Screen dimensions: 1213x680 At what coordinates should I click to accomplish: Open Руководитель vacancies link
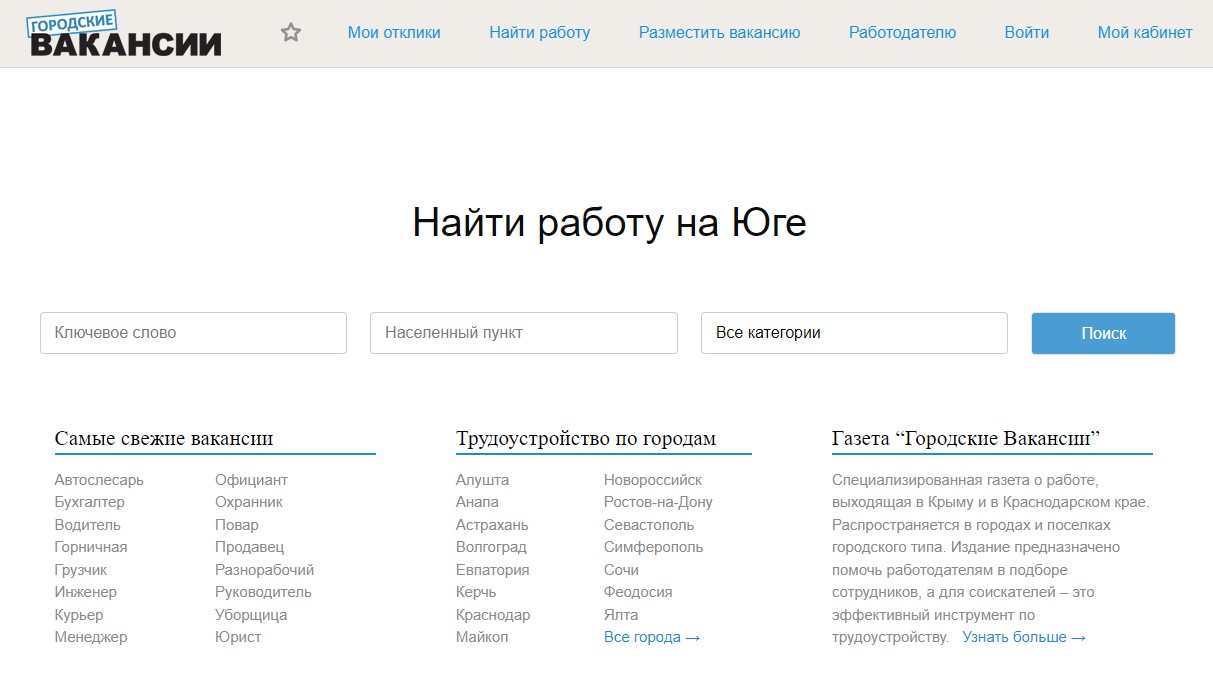click(x=264, y=592)
